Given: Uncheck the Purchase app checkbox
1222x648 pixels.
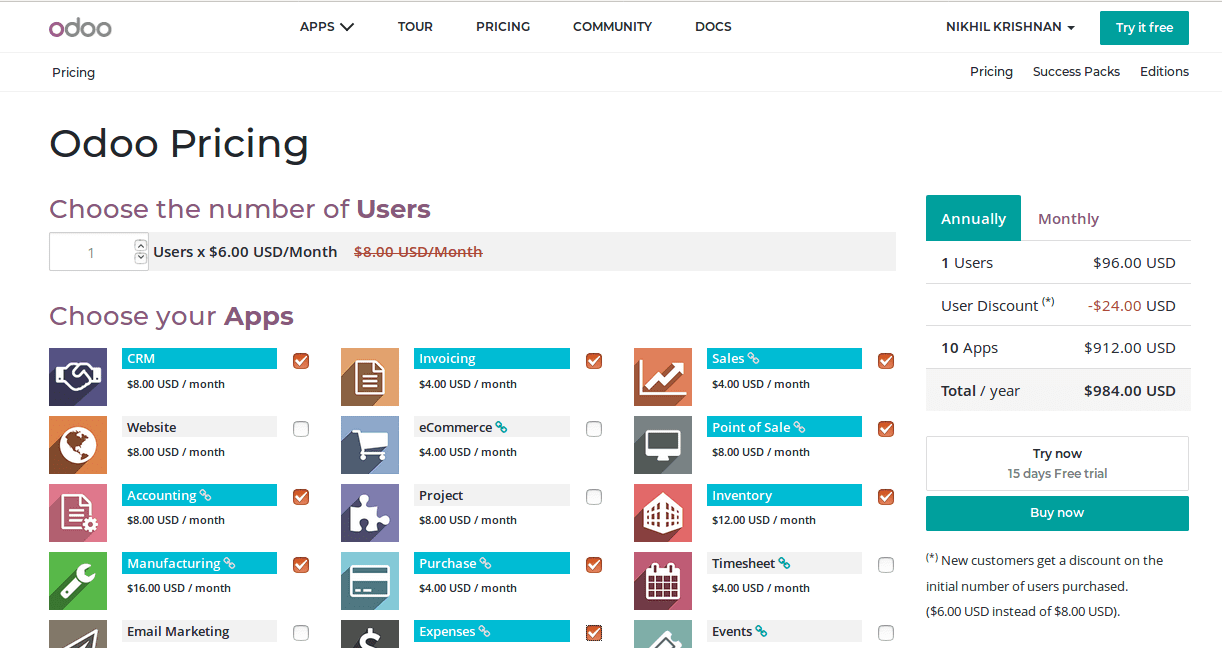Looking at the screenshot, I should pyautogui.click(x=594, y=565).
